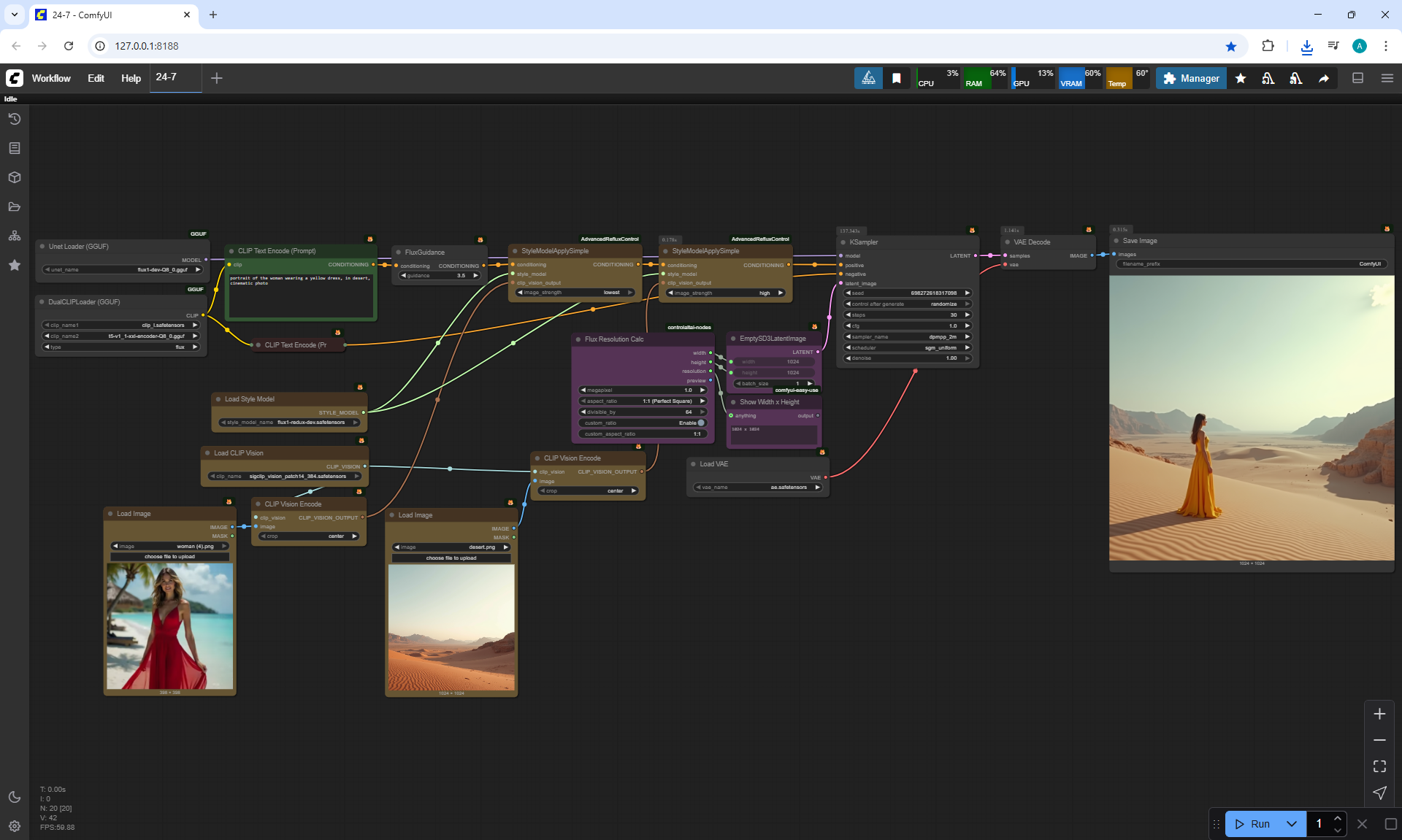Click the share arrow icon in the toolbar
Screen dimensions: 1402x840
1323,78
